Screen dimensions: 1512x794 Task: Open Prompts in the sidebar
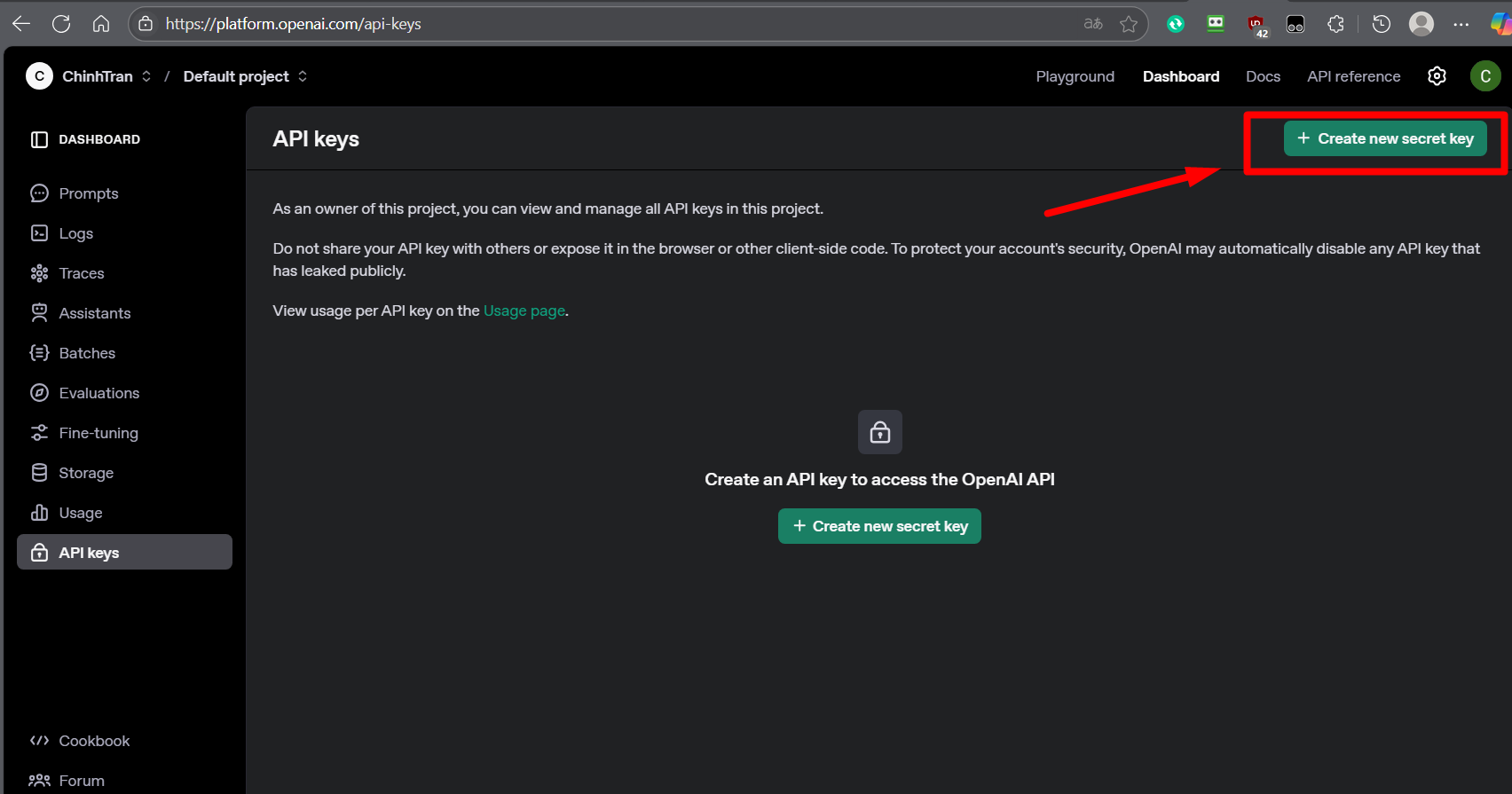click(124, 193)
